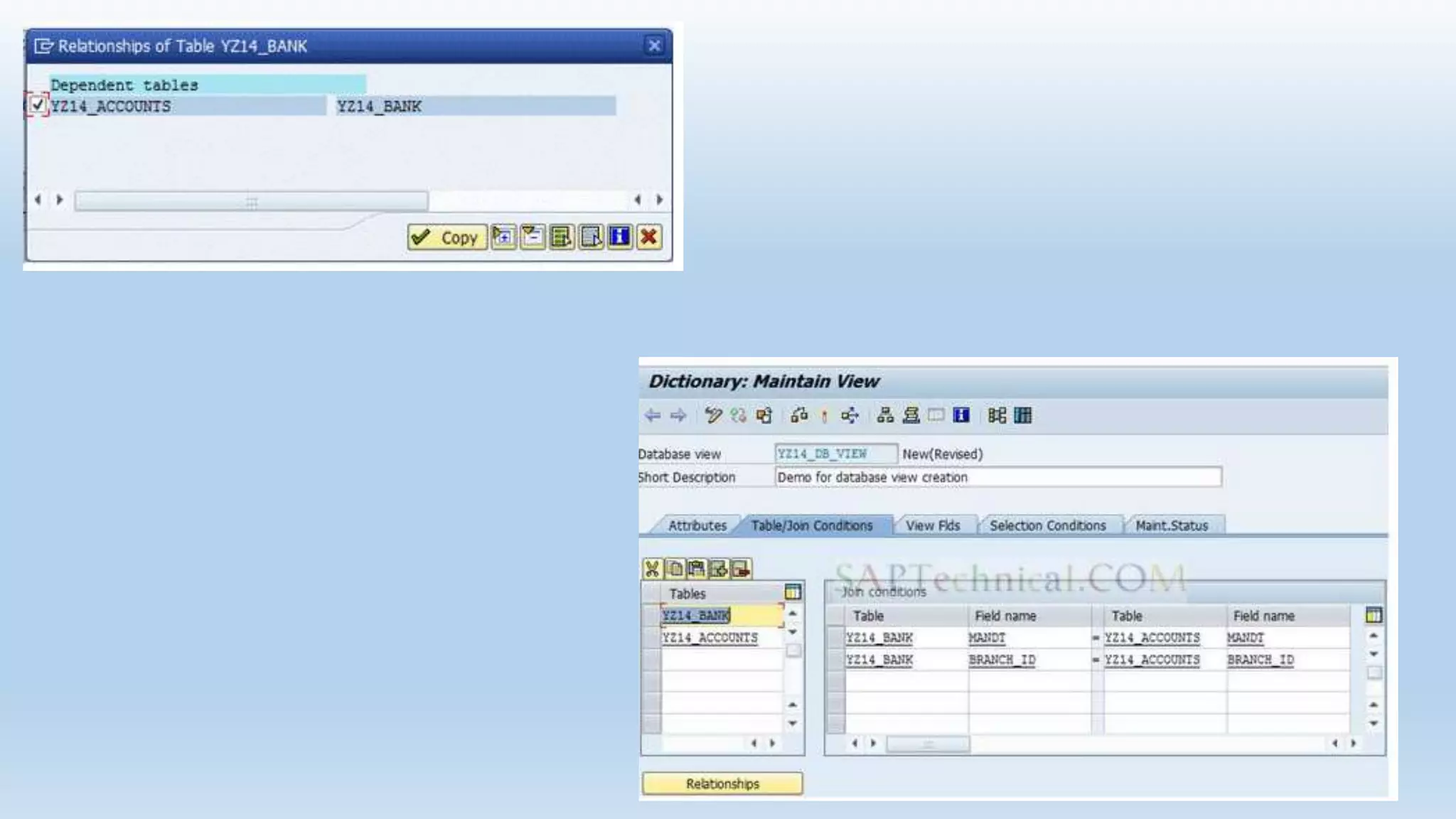
Task: Click the red X cancel icon
Action: tap(649, 237)
